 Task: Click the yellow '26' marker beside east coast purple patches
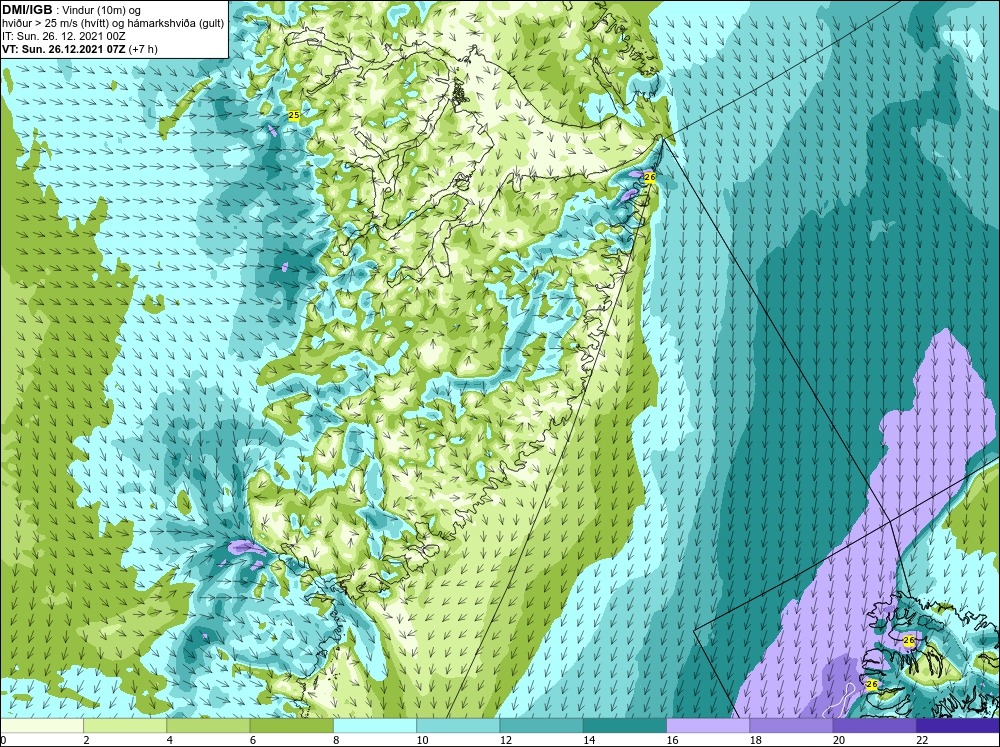click(x=650, y=177)
